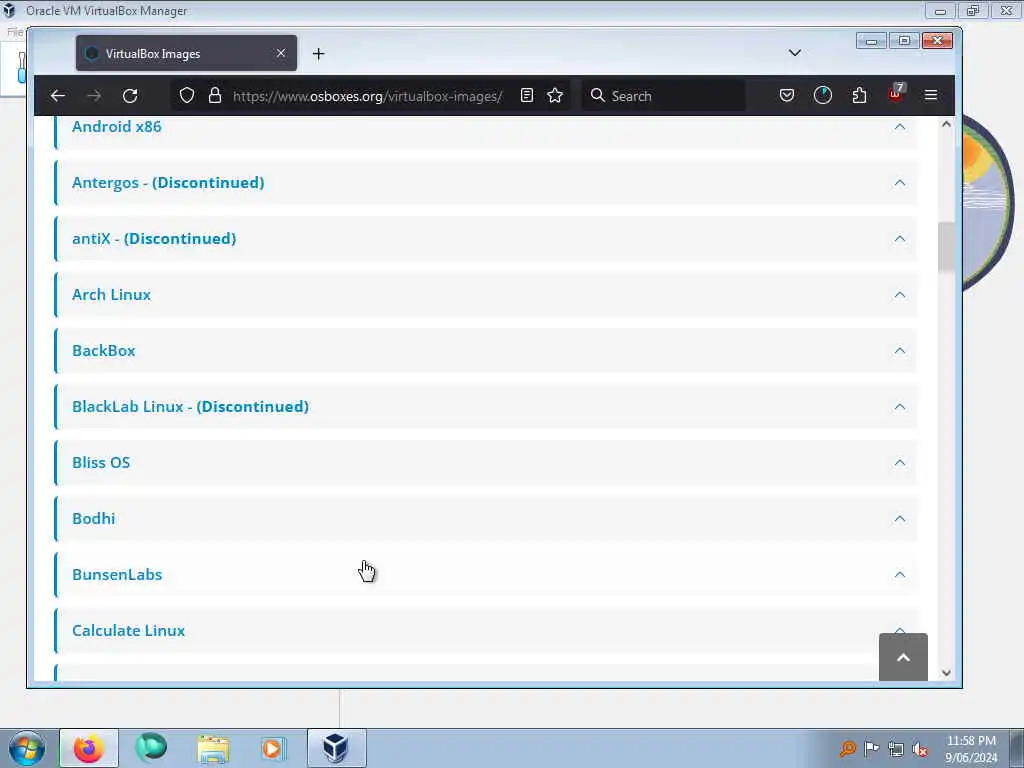
Task: Go back to the previous page in Firefox
Action: [57, 96]
